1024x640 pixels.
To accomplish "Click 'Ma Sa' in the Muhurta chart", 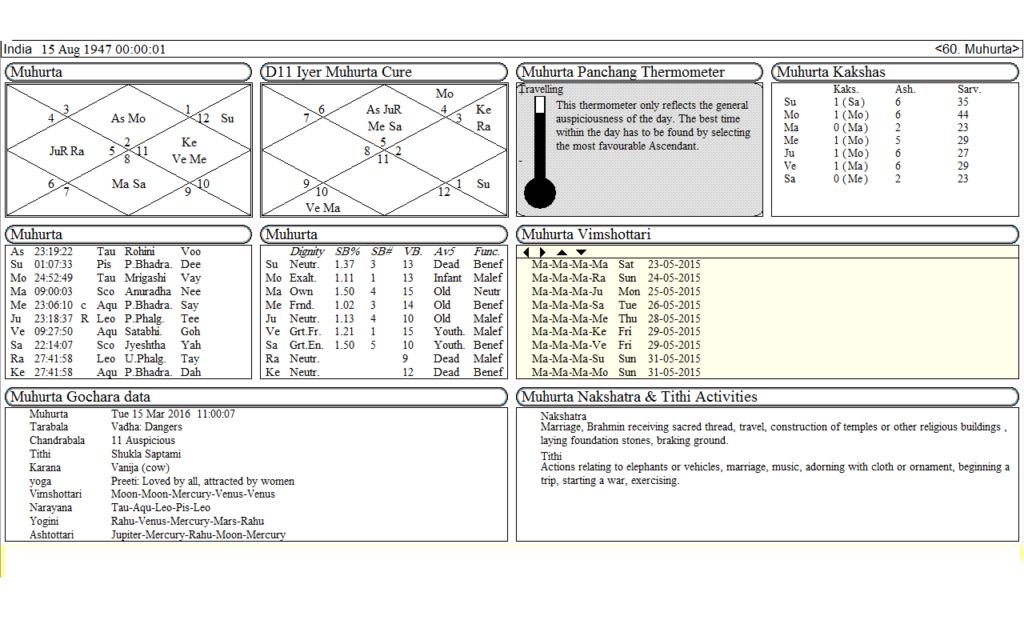I will (129, 184).
